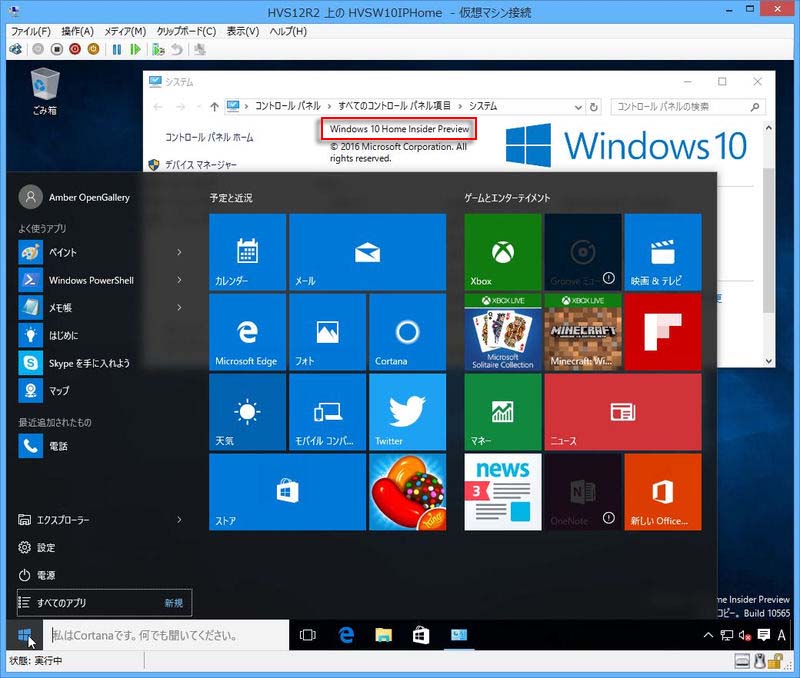Image resolution: width=800 pixels, height=678 pixels.
Task: Click the volume icon in system tray
Action: pyautogui.click(x=745, y=635)
